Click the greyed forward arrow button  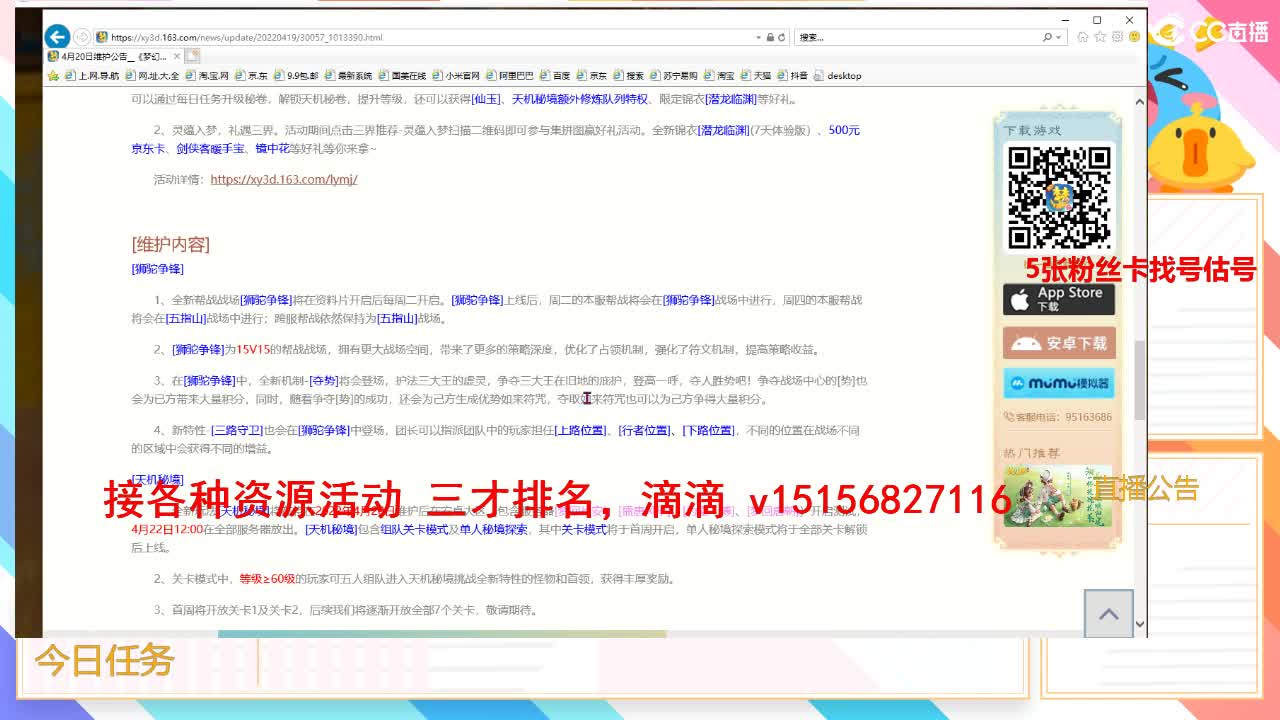pyautogui.click(x=82, y=37)
